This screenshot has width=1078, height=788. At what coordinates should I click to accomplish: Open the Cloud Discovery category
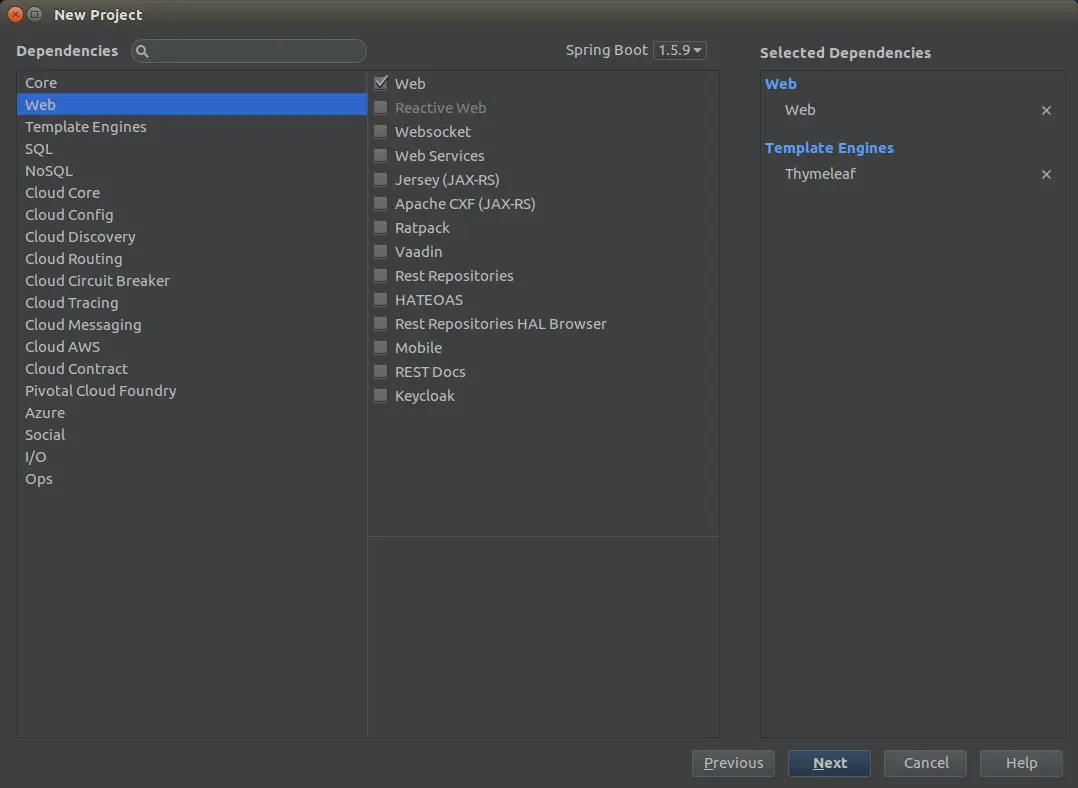[x=192, y=237]
